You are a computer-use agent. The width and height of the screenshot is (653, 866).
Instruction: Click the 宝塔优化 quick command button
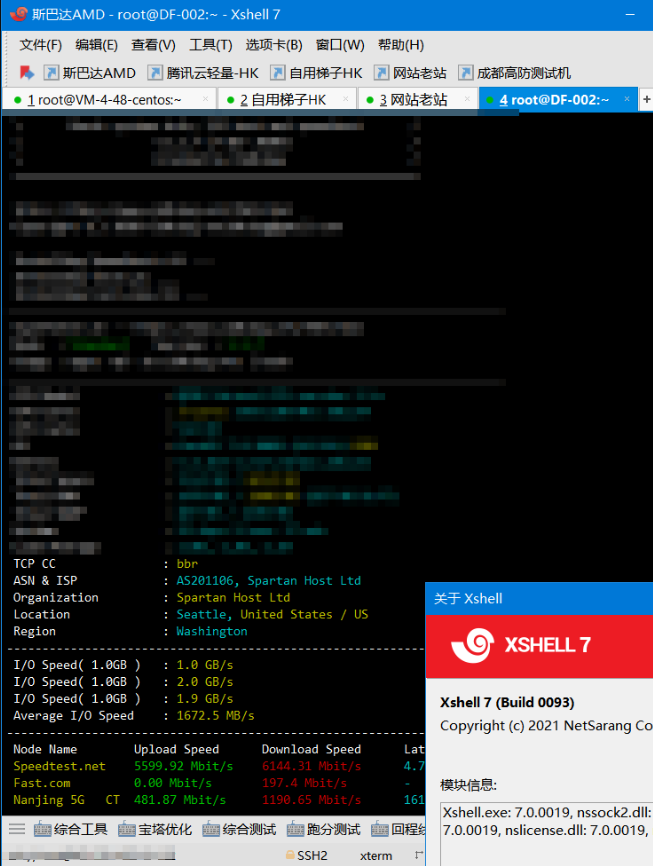coord(155,829)
